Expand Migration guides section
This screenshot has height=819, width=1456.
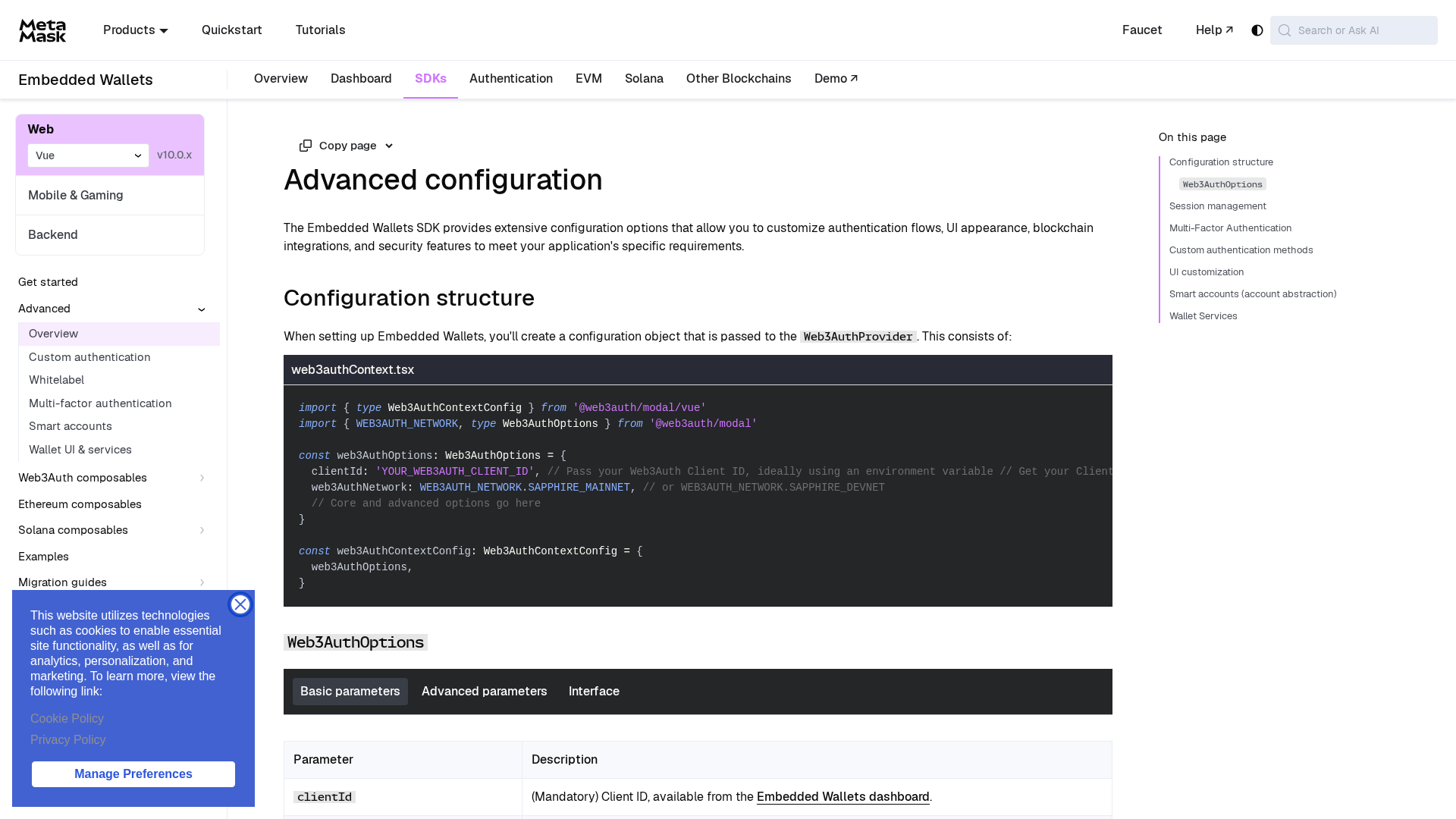tap(202, 582)
